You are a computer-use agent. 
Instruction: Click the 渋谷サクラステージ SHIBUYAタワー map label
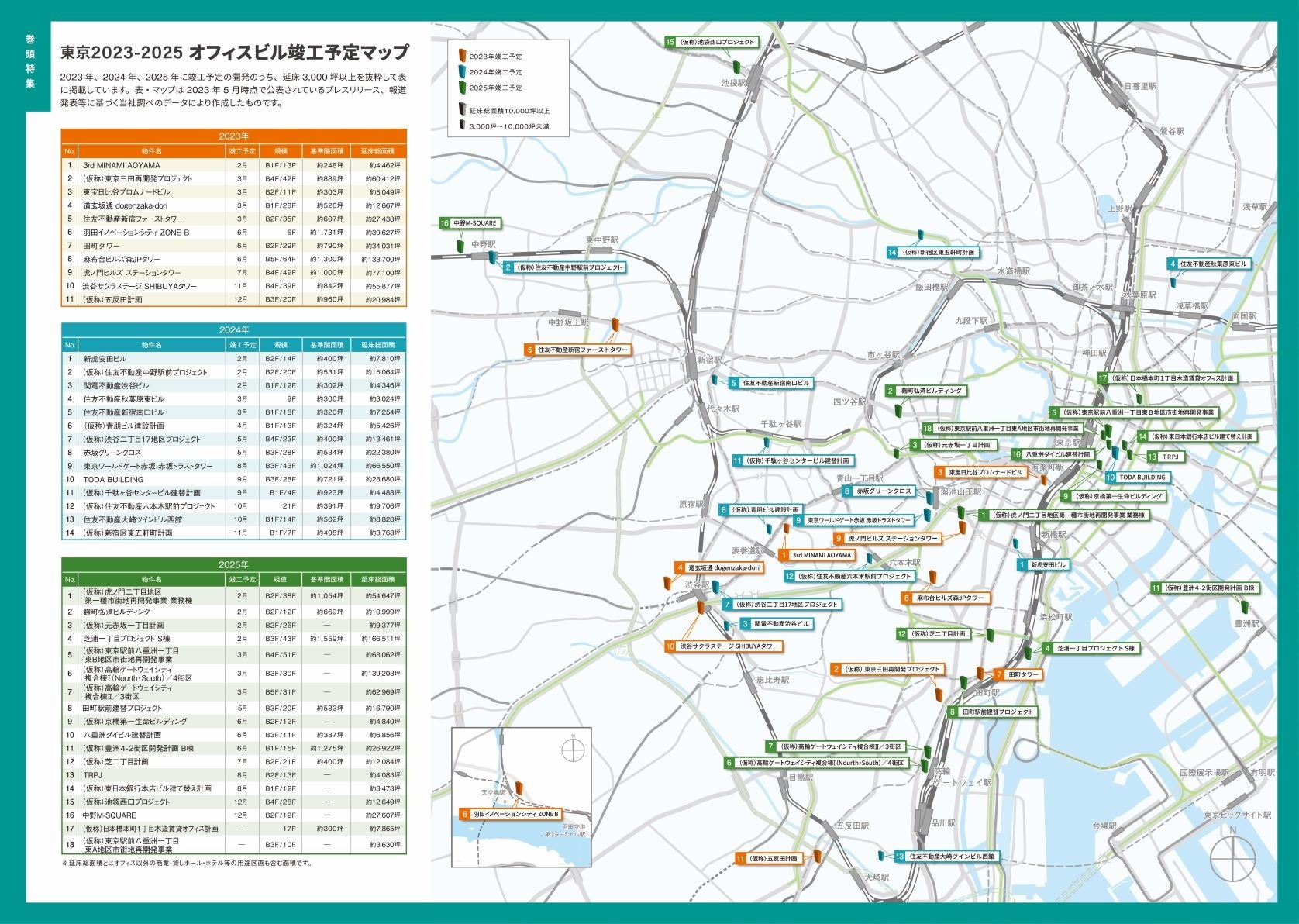click(723, 646)
